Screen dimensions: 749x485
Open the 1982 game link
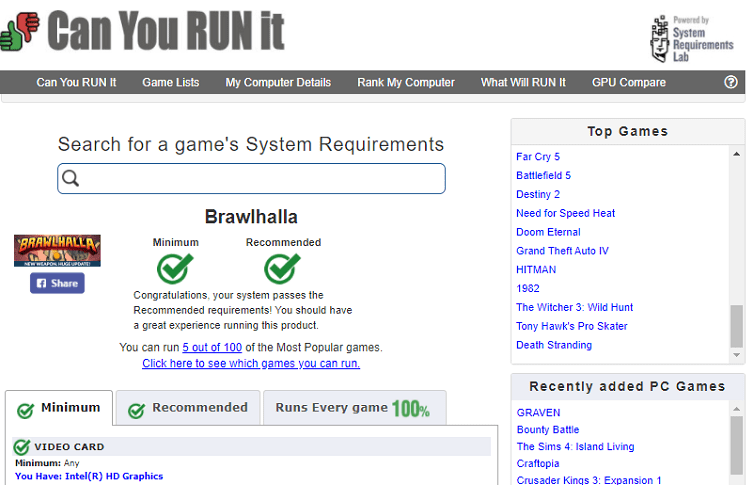pyautogui.click(x=528, y=289)
